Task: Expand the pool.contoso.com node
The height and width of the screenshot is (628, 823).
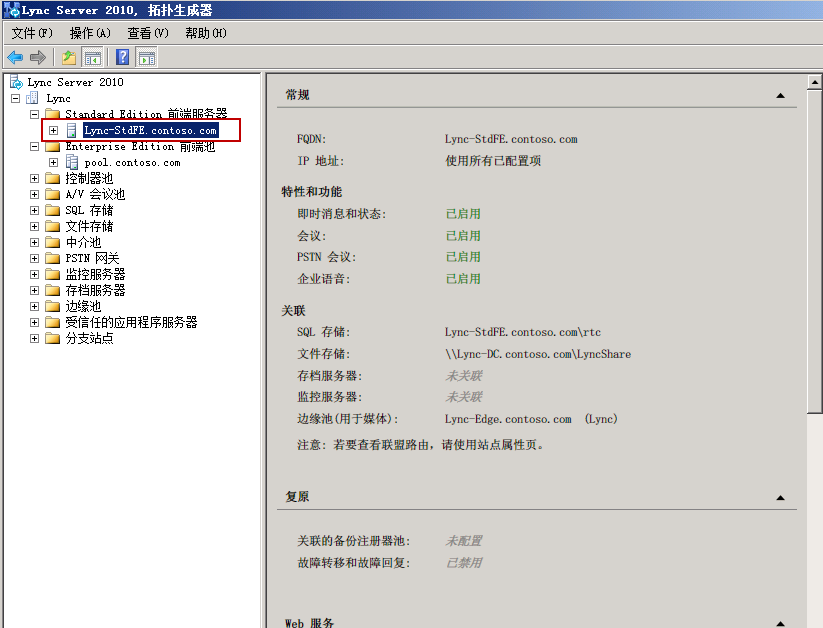Action: click(54, 162)
